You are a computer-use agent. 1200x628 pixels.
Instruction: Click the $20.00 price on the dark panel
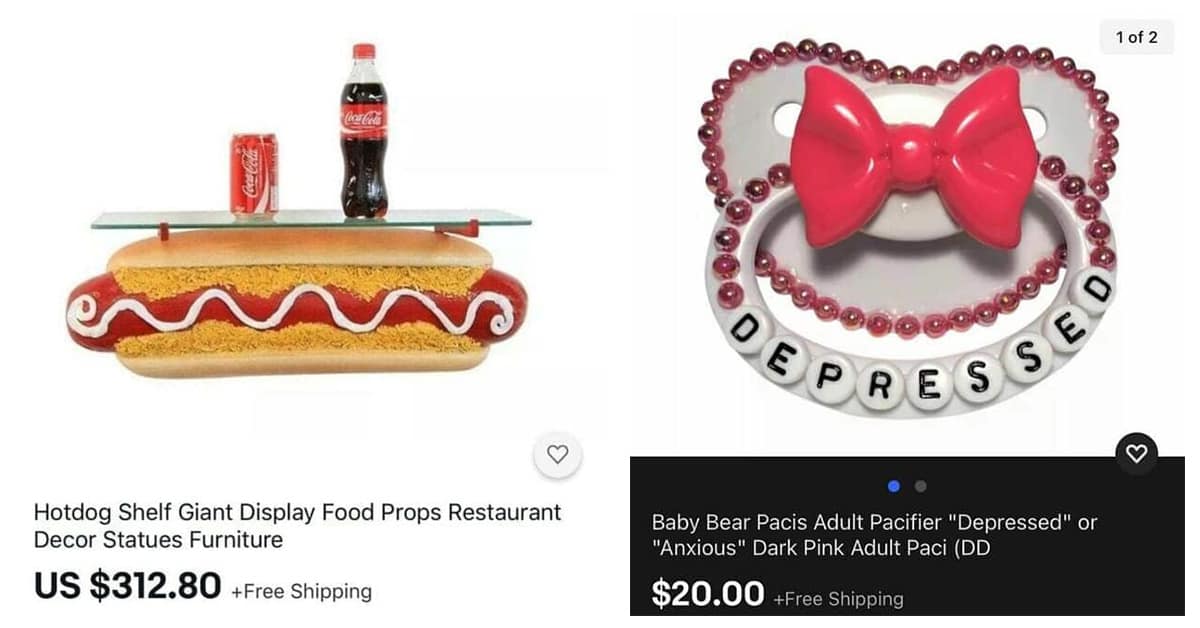point(708,594)
